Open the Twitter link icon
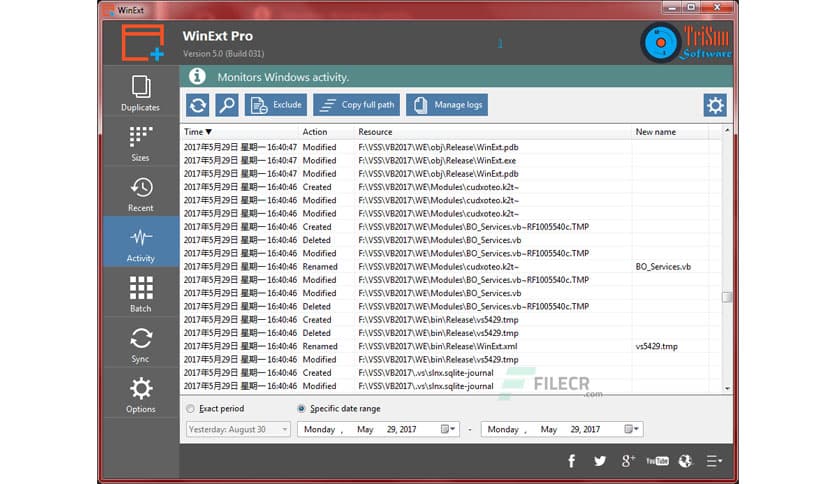The image size is (836, 484). click(x=600, y=461)
